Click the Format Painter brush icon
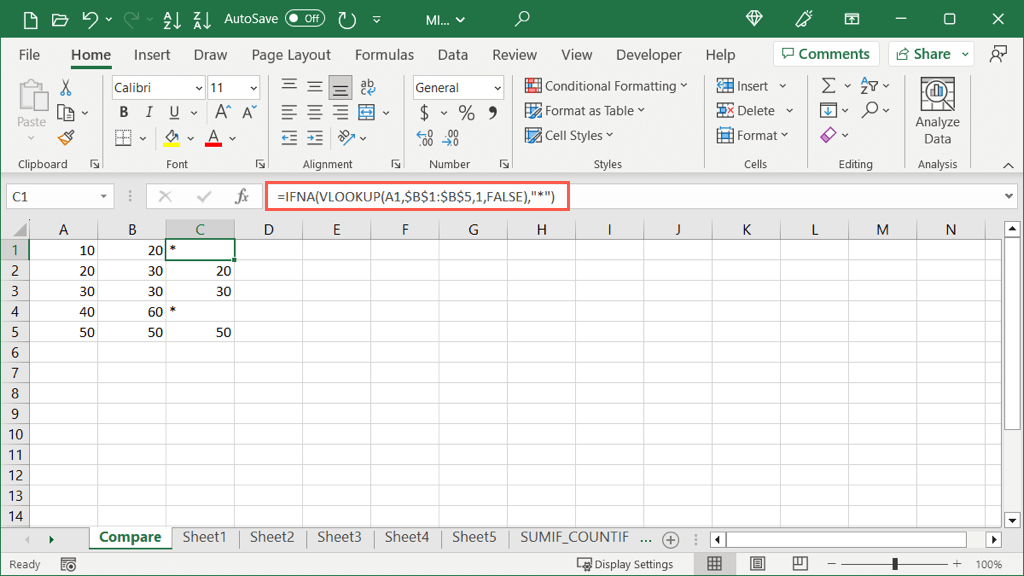The height and width of the screenshot is (576, 1024). (x=66, y=137)
